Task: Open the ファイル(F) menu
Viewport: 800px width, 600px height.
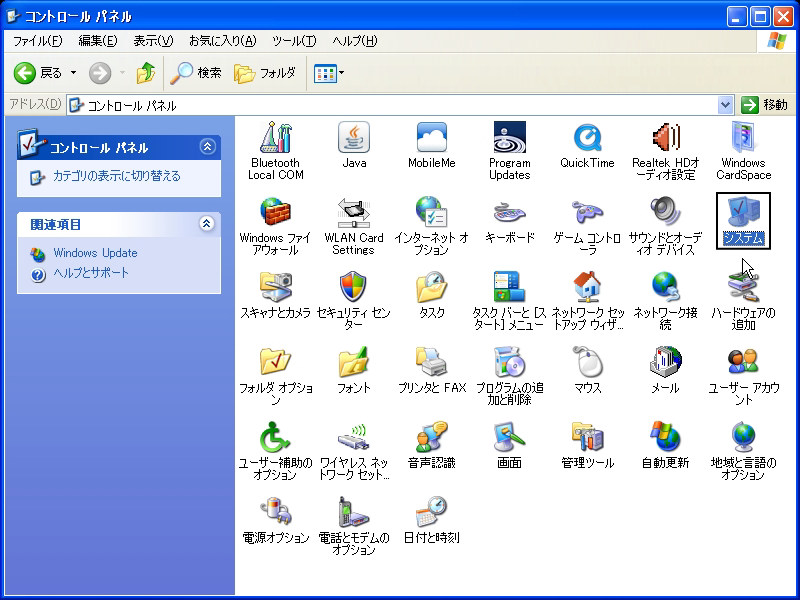Action: click(37, 41)
